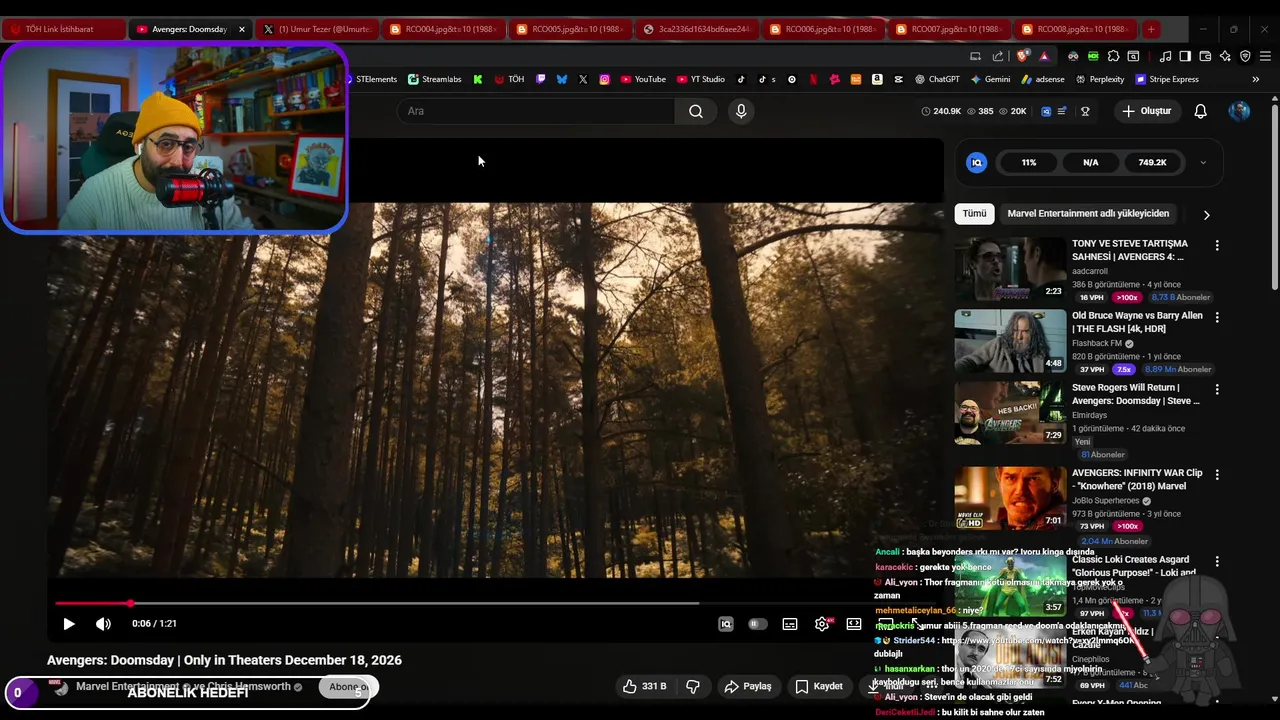Open options menu for Classic Loki video

pos(1217,561)
